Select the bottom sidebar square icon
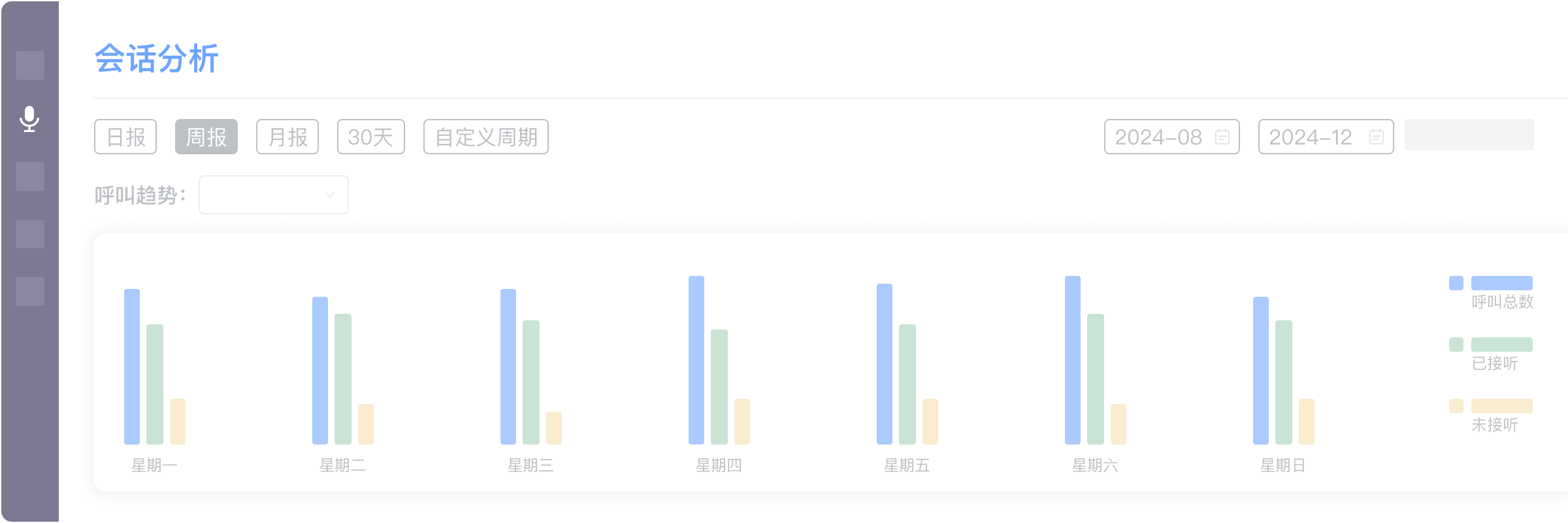This screenshot has height=523, width=1568. pyautogui.click(x=30, y=292)
